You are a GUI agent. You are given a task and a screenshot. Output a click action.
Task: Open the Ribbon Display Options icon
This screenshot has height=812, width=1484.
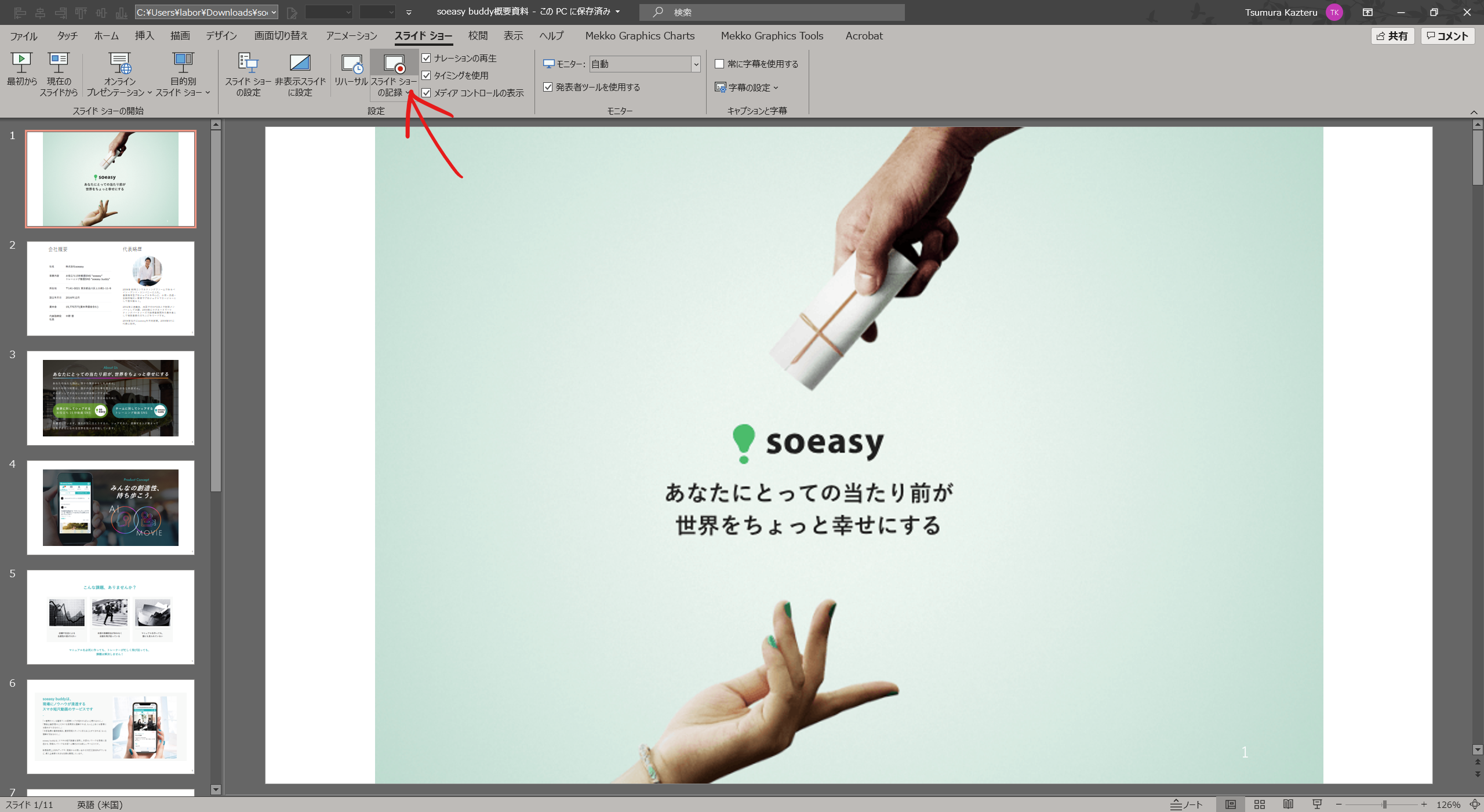(1367, 12)
